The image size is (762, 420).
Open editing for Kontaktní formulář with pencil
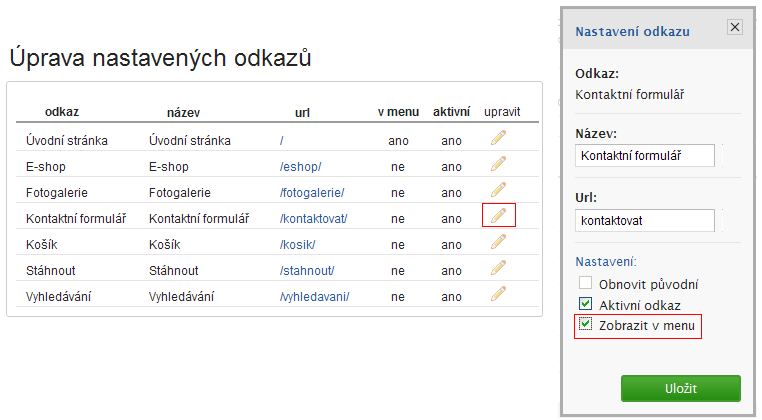coord(498,216)
